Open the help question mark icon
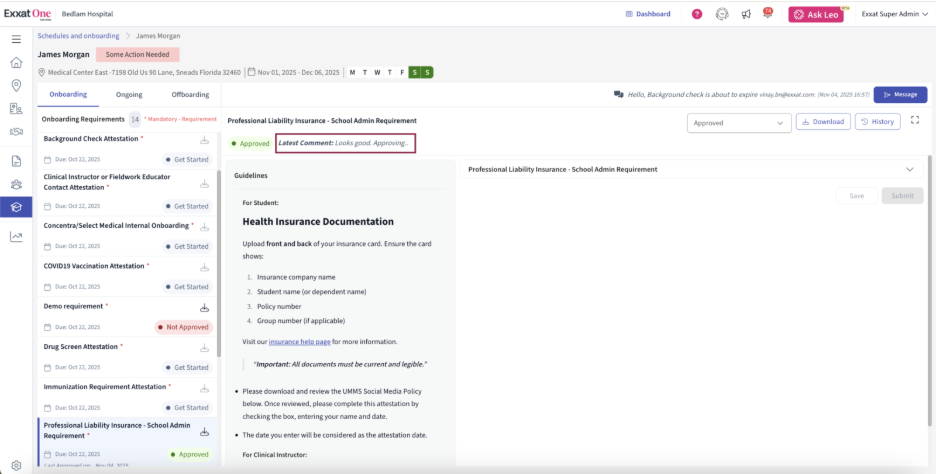The image size is (936, 474). (697, 14)
